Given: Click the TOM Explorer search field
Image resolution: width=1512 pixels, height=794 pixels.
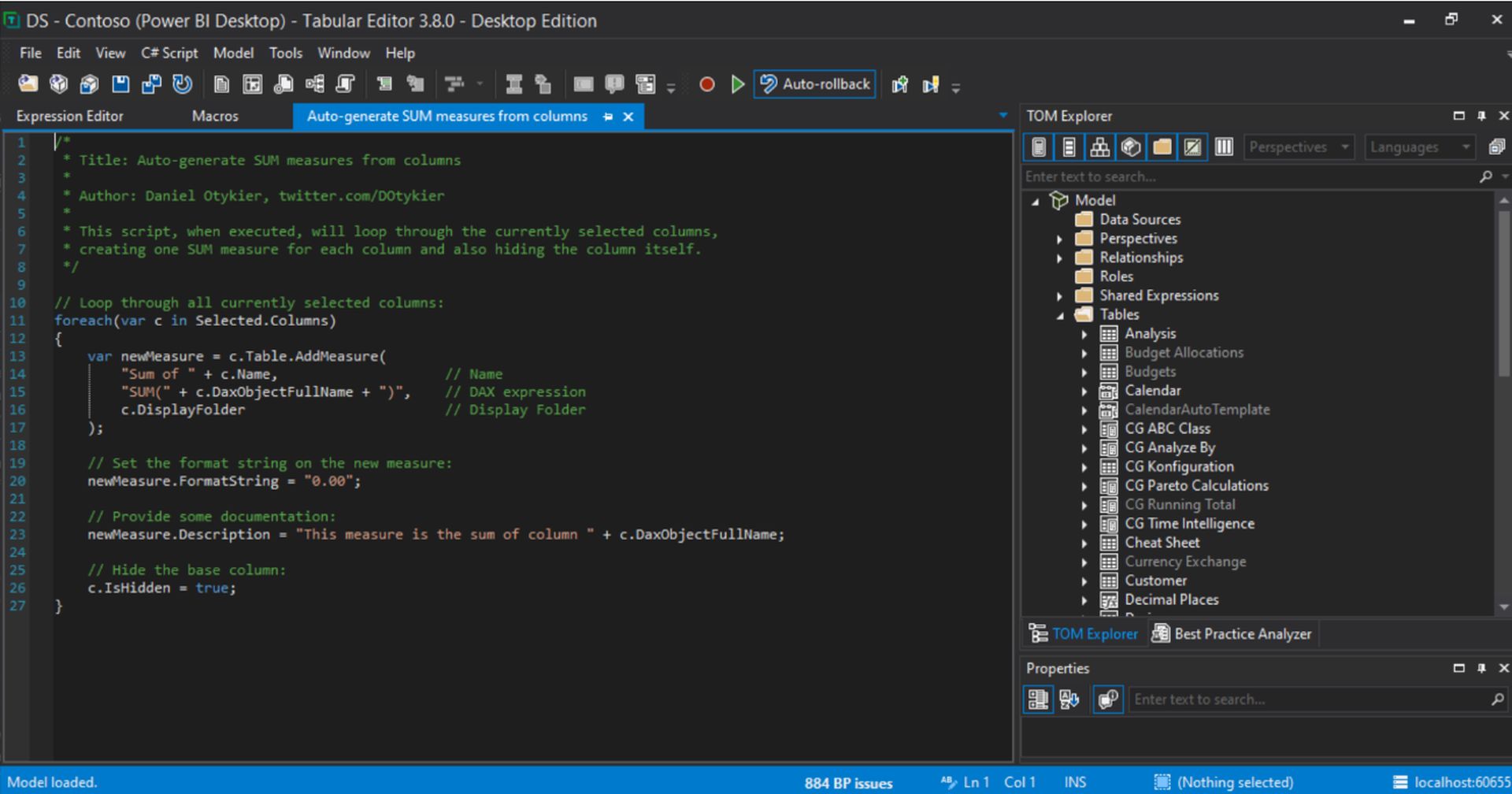Looking at the screenshot, I should pos(1249,176).
